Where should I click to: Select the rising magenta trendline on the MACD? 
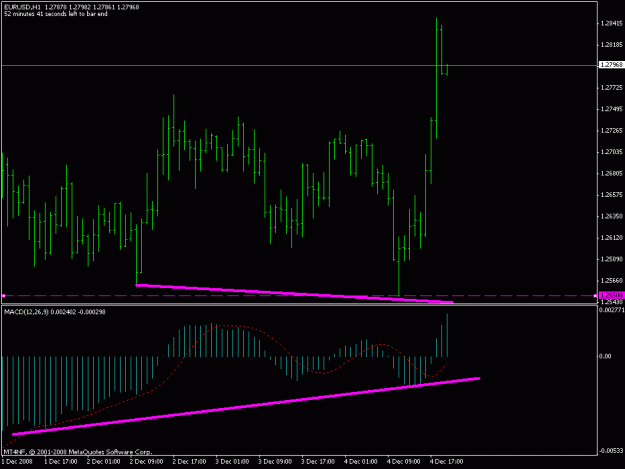[246, 406]
